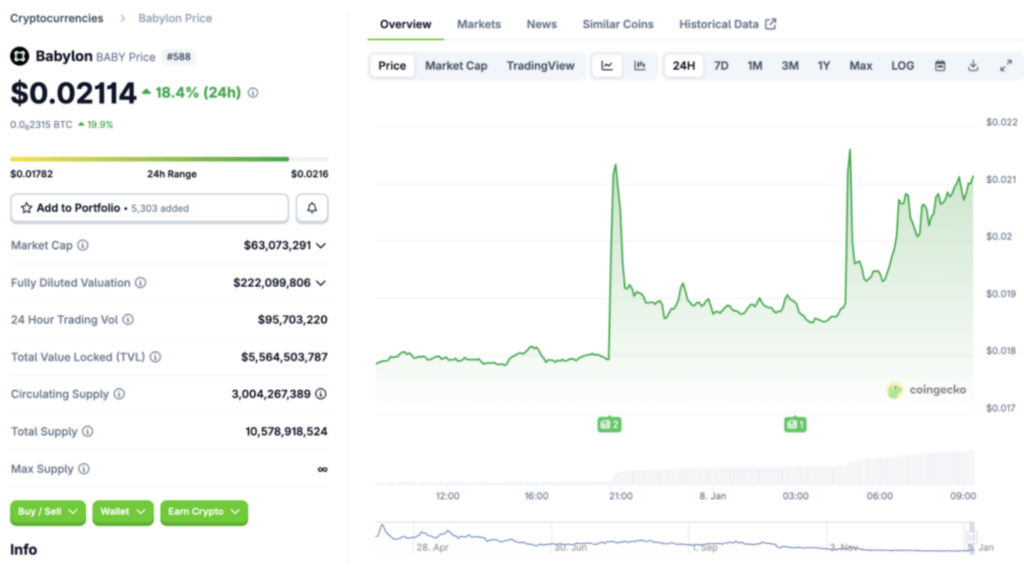Open the calendar date range picker

point(940,66)
